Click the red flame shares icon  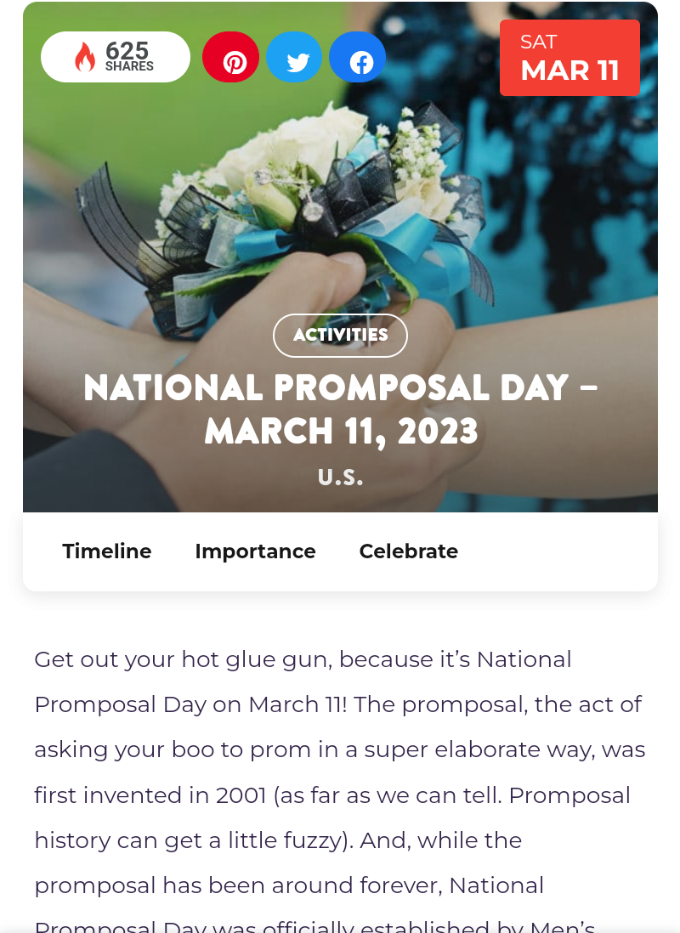[x=85, y=57]
